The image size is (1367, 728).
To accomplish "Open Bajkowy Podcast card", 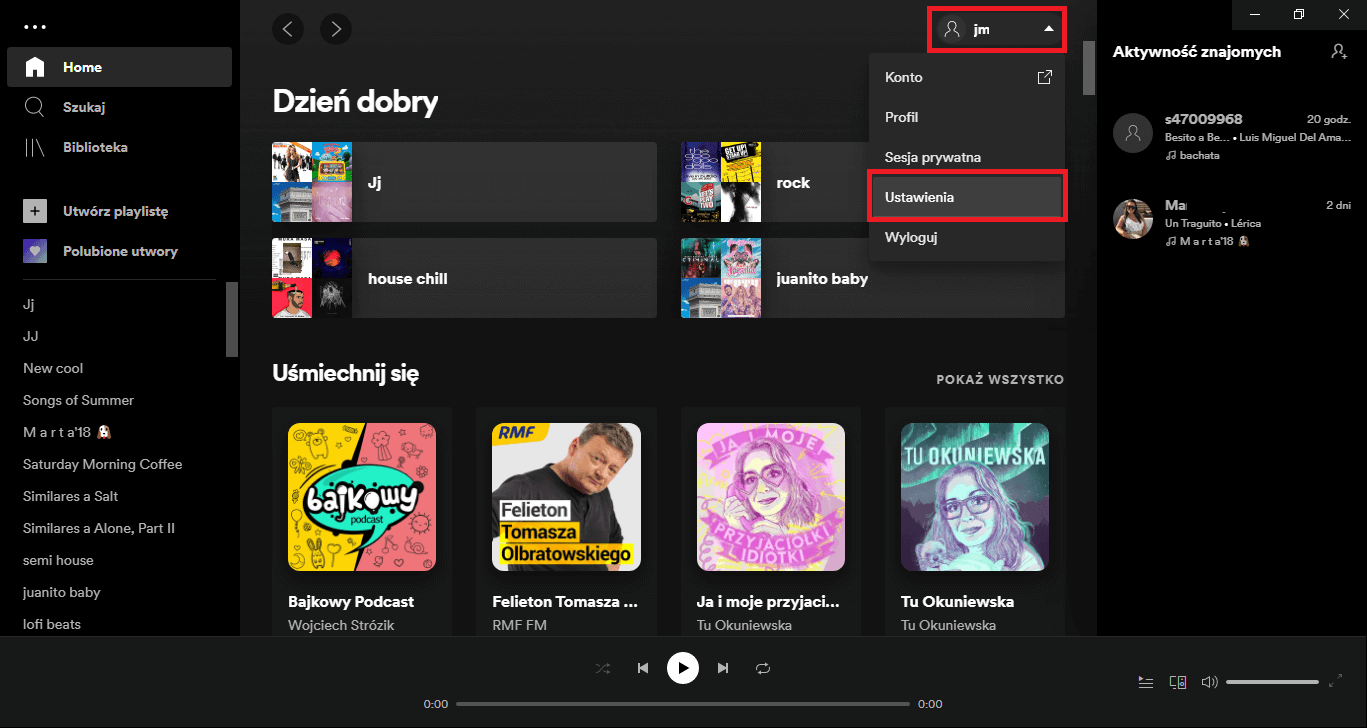I will (362, 520).
